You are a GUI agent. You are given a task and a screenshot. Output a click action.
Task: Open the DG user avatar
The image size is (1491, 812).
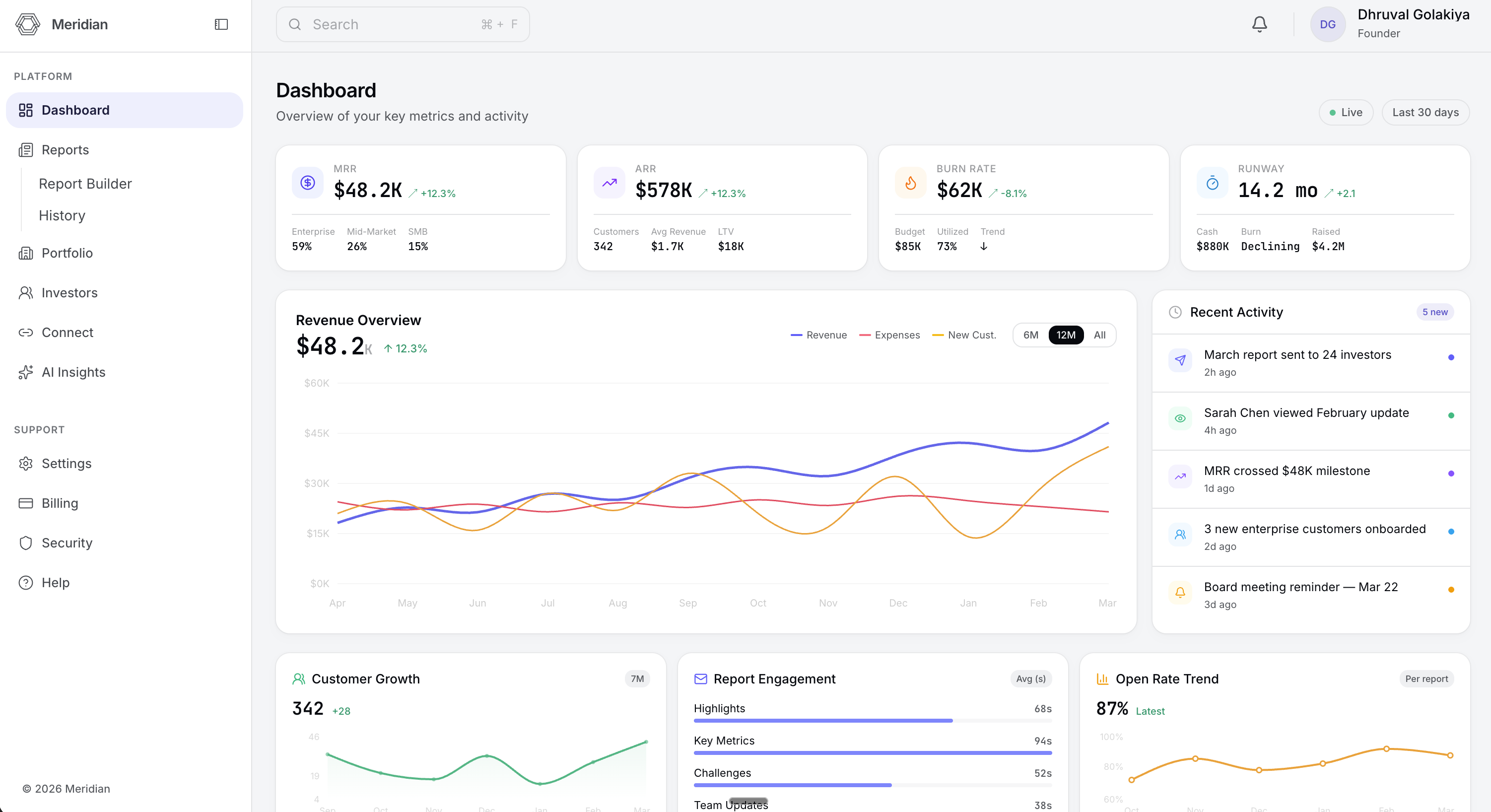click(x=1327, y=24)
